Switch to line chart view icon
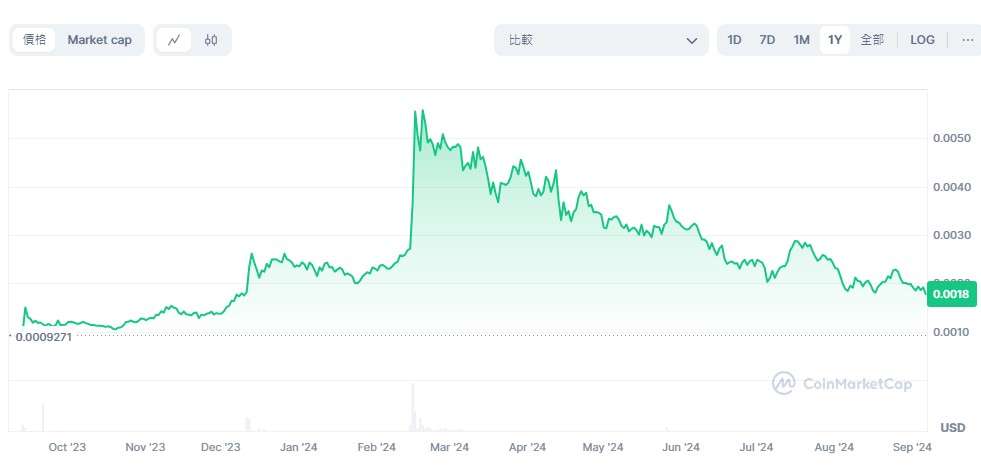Image resolution: width=981 pixels, height=472 pixels. click(x=174, y=40)
